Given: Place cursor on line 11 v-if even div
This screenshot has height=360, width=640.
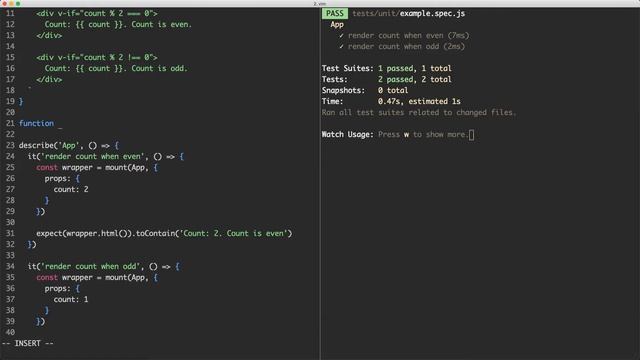Looking at the screenshot, I should [97, 13].
